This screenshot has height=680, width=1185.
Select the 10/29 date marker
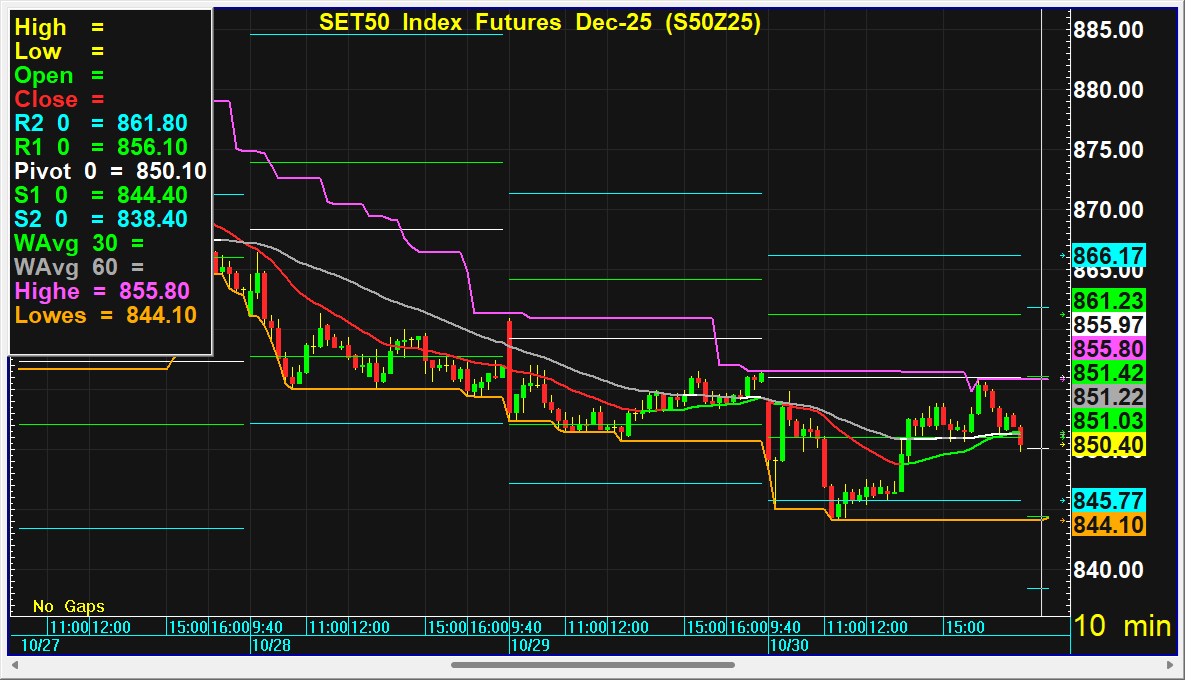click(530, 646)
